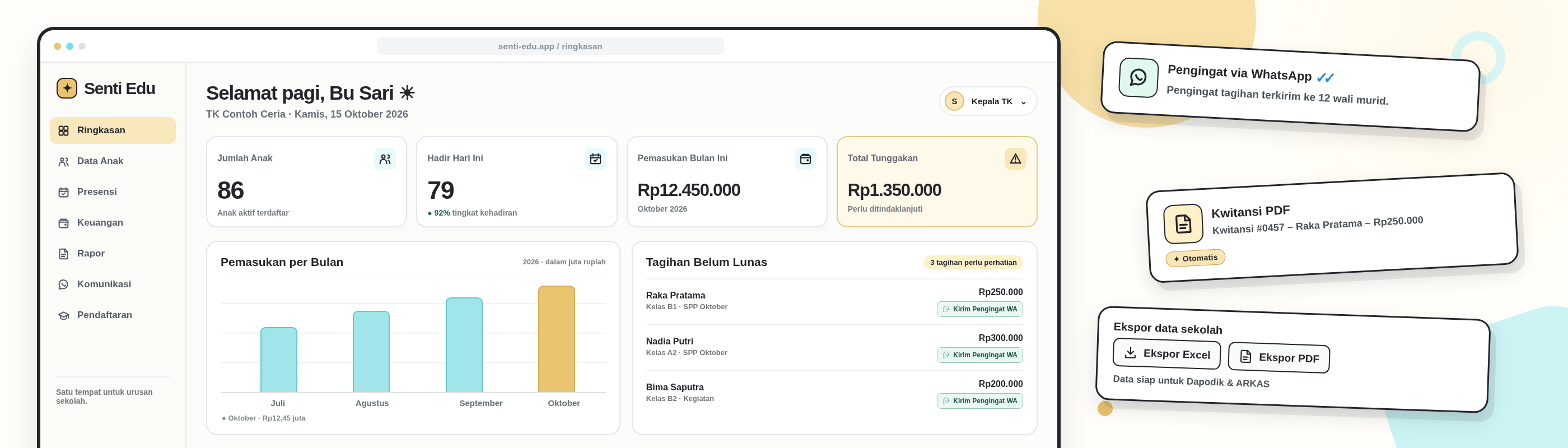Navigate to Keuangan section
The image size is (1568, 448).
coord(113,223)
